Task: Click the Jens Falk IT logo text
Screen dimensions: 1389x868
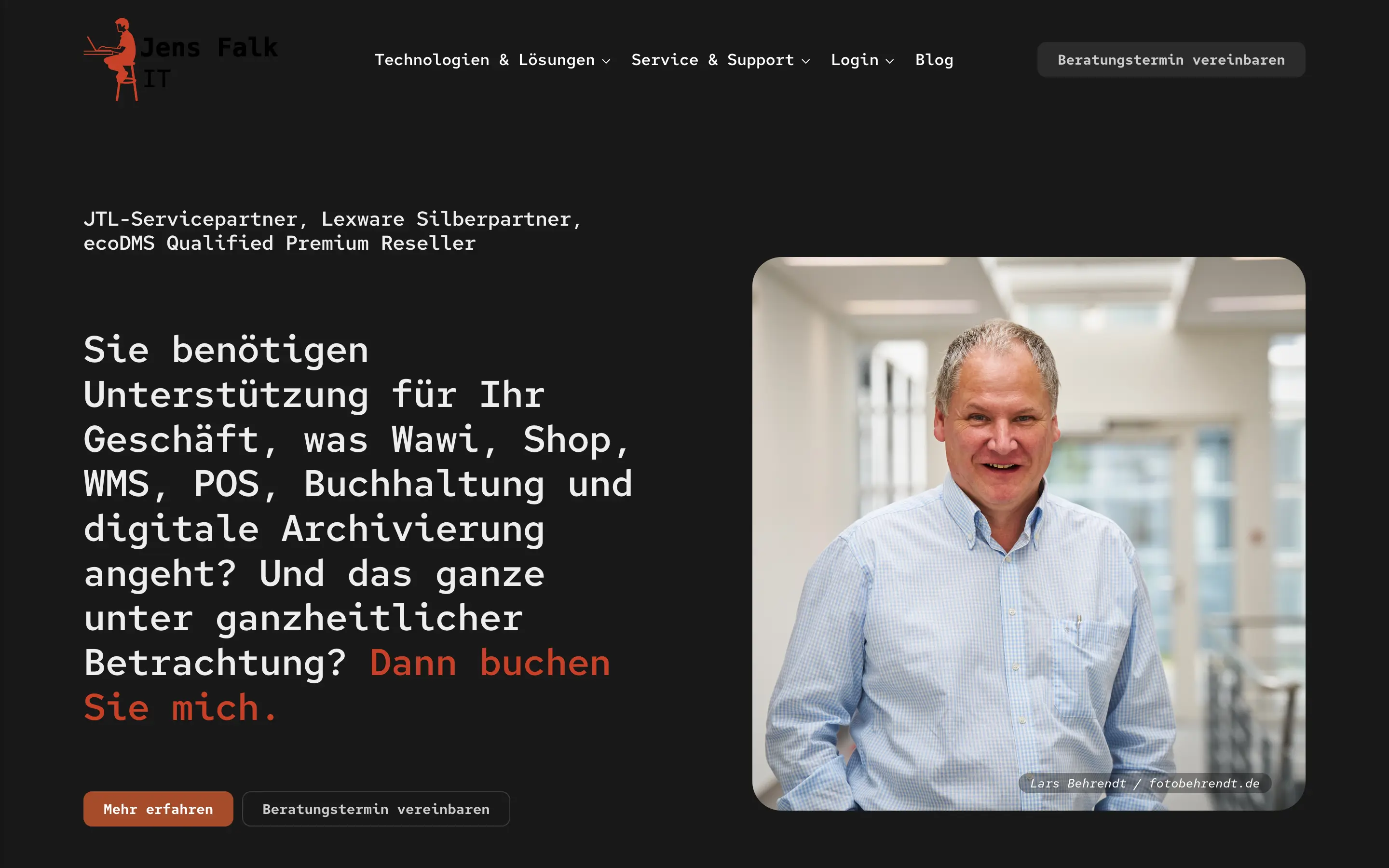Action: (x=209, y=63)
